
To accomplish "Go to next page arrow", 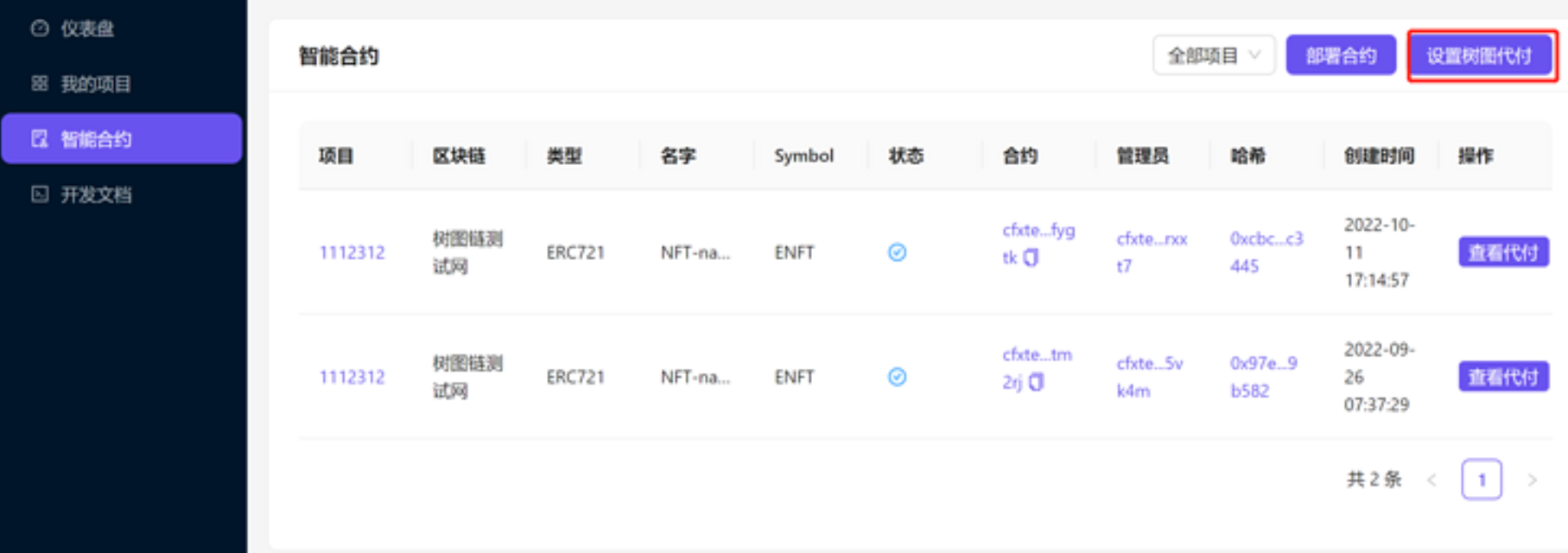I will 1532,480.
